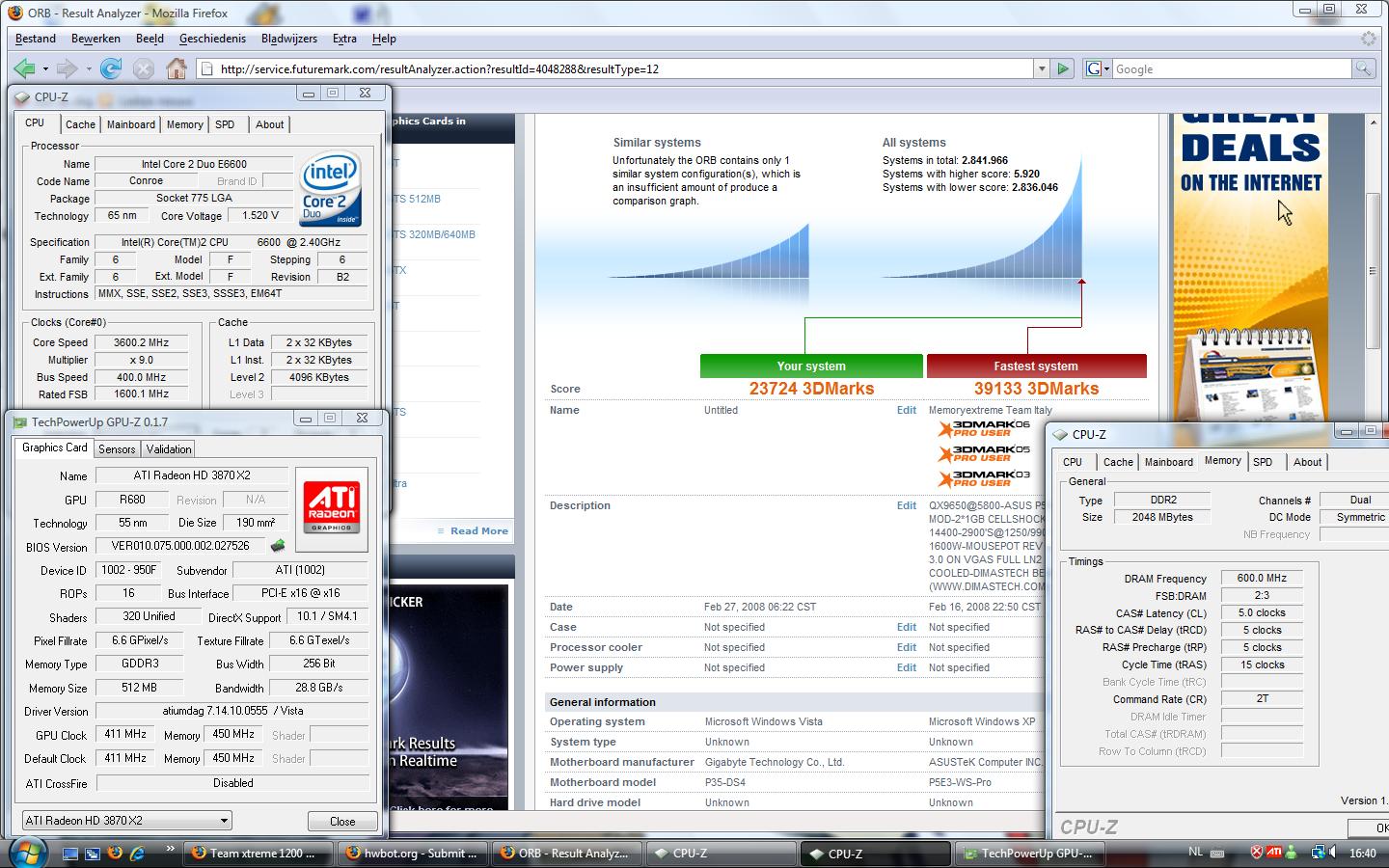Open the Bladwijzers menu

point(289,39)
